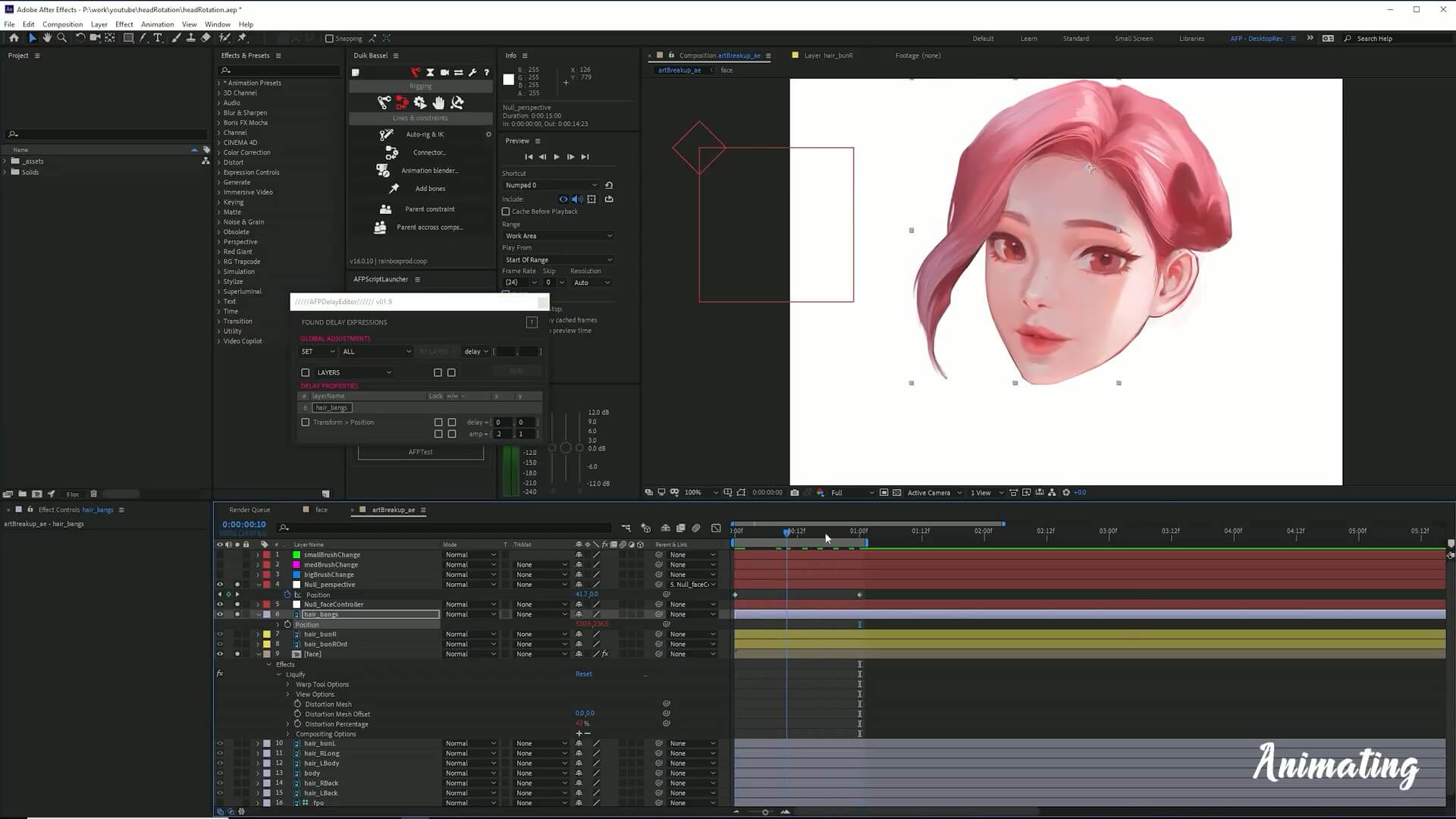Switch to the face timeline tab
Image resolution: width=1456 pixels, height=819 pixels.
point(322,510)
